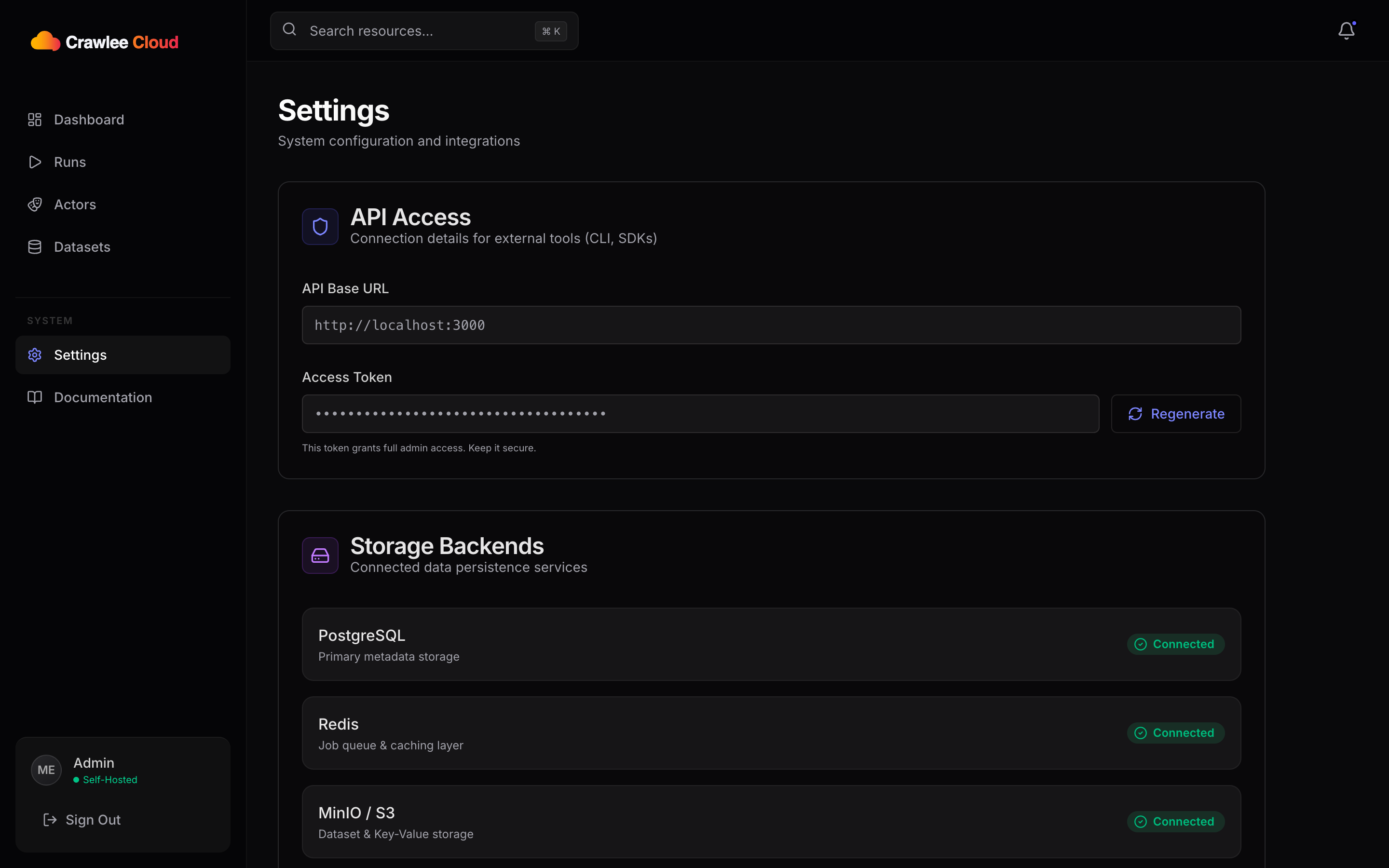Click the Settings gear icon

pyautogui.click(x=35, y=354)
